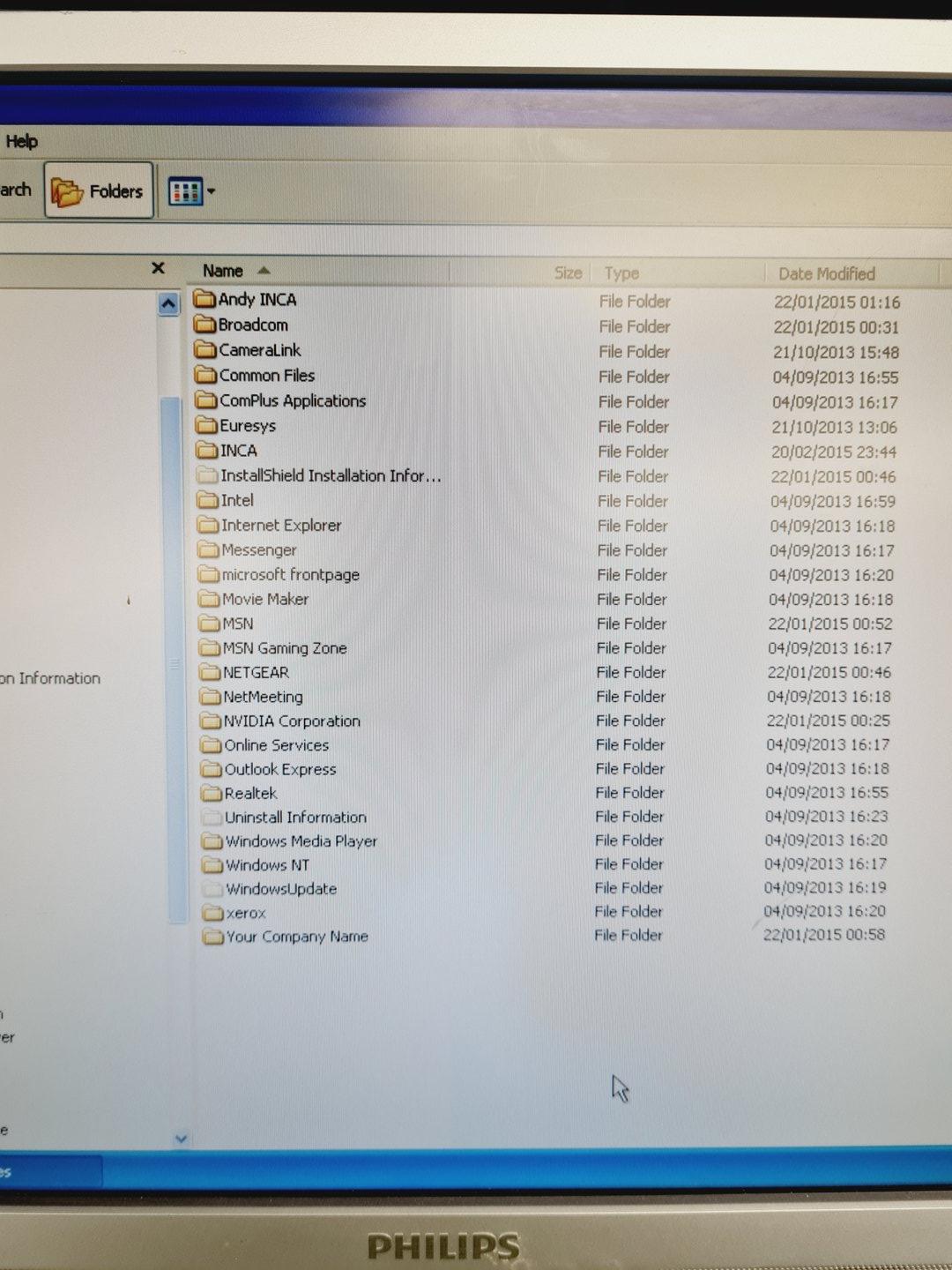Click the 'Andy INCA' folder name
The image size is (952, 1270).
[257, 300]
